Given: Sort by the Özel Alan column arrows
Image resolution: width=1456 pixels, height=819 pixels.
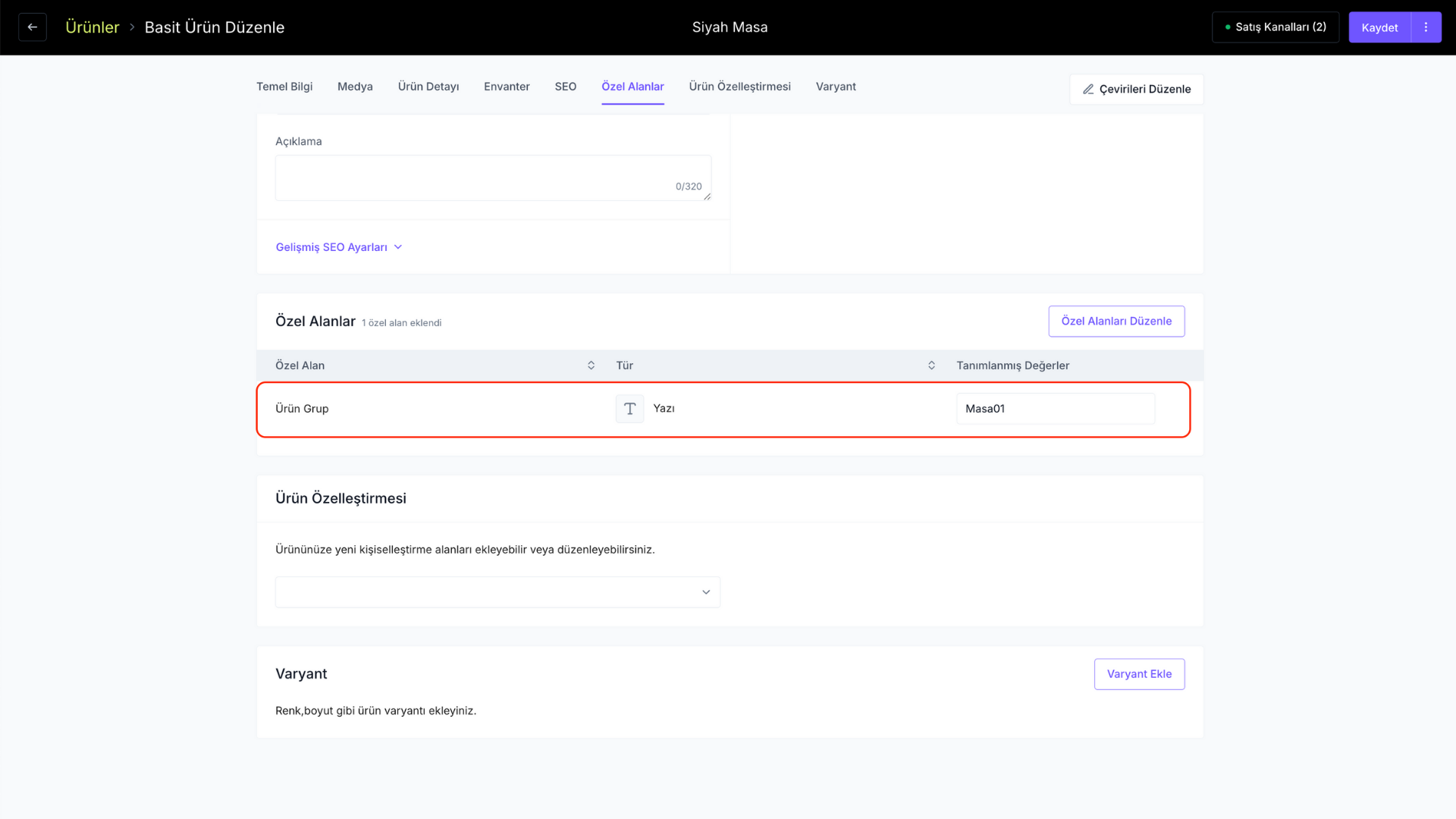Looking at the screenshot, I should pyautogui.click(x=591, y=366).
